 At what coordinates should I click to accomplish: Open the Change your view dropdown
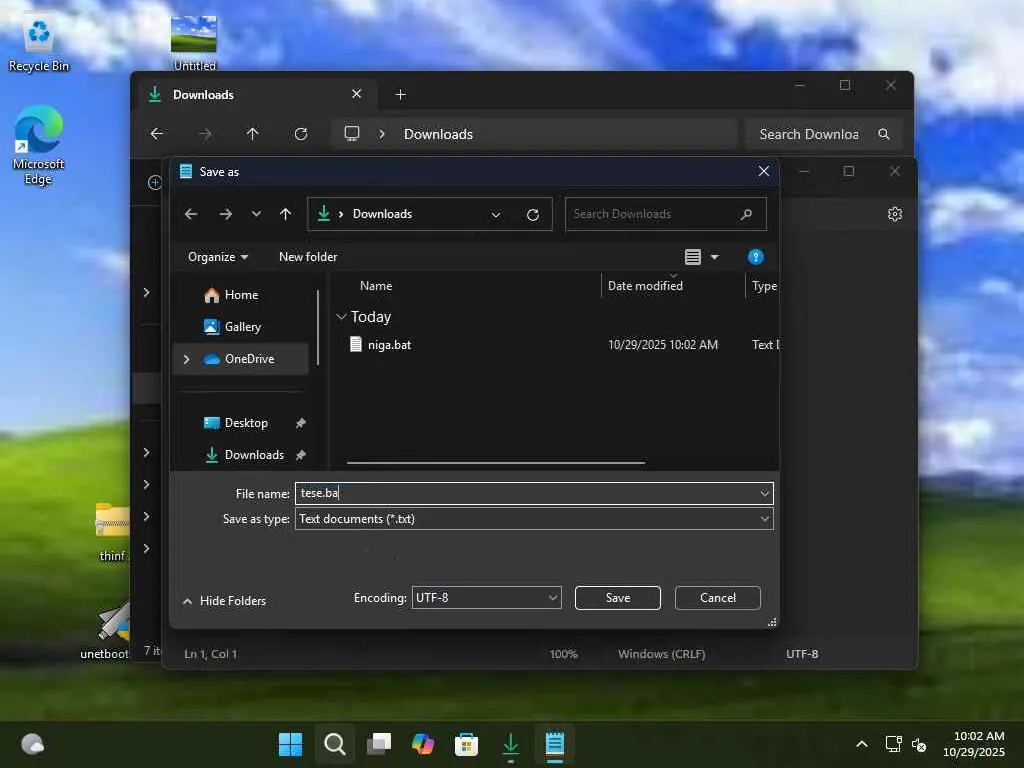[x=714, y=257]
